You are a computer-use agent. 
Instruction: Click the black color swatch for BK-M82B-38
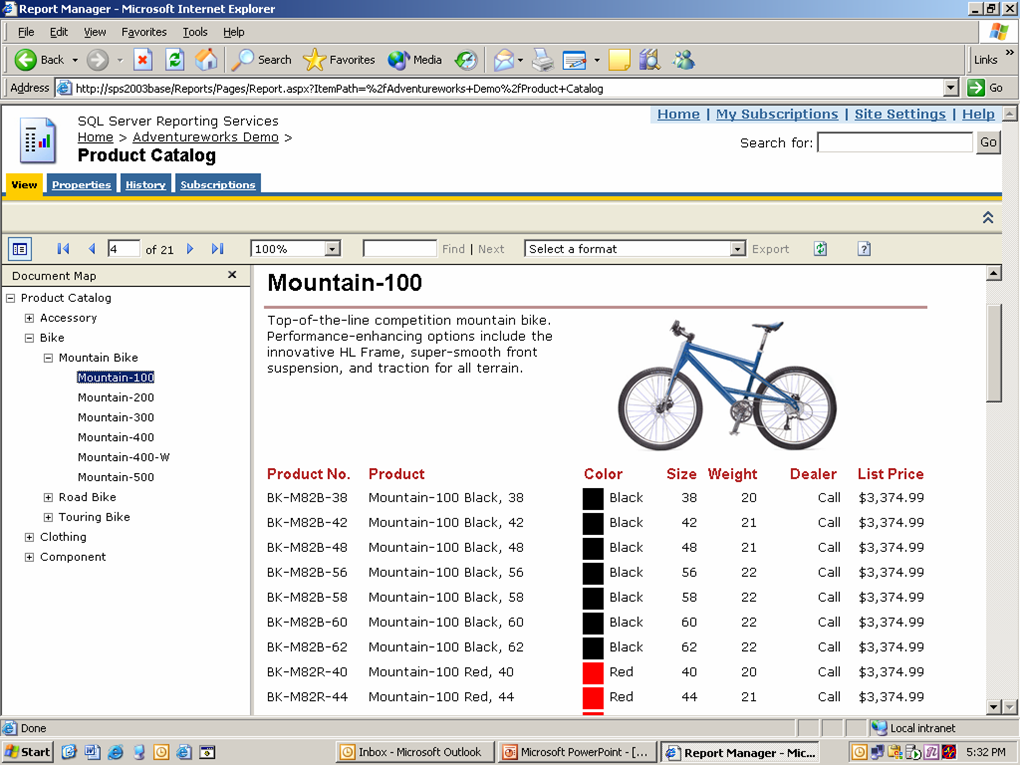(x=593, y=498)
